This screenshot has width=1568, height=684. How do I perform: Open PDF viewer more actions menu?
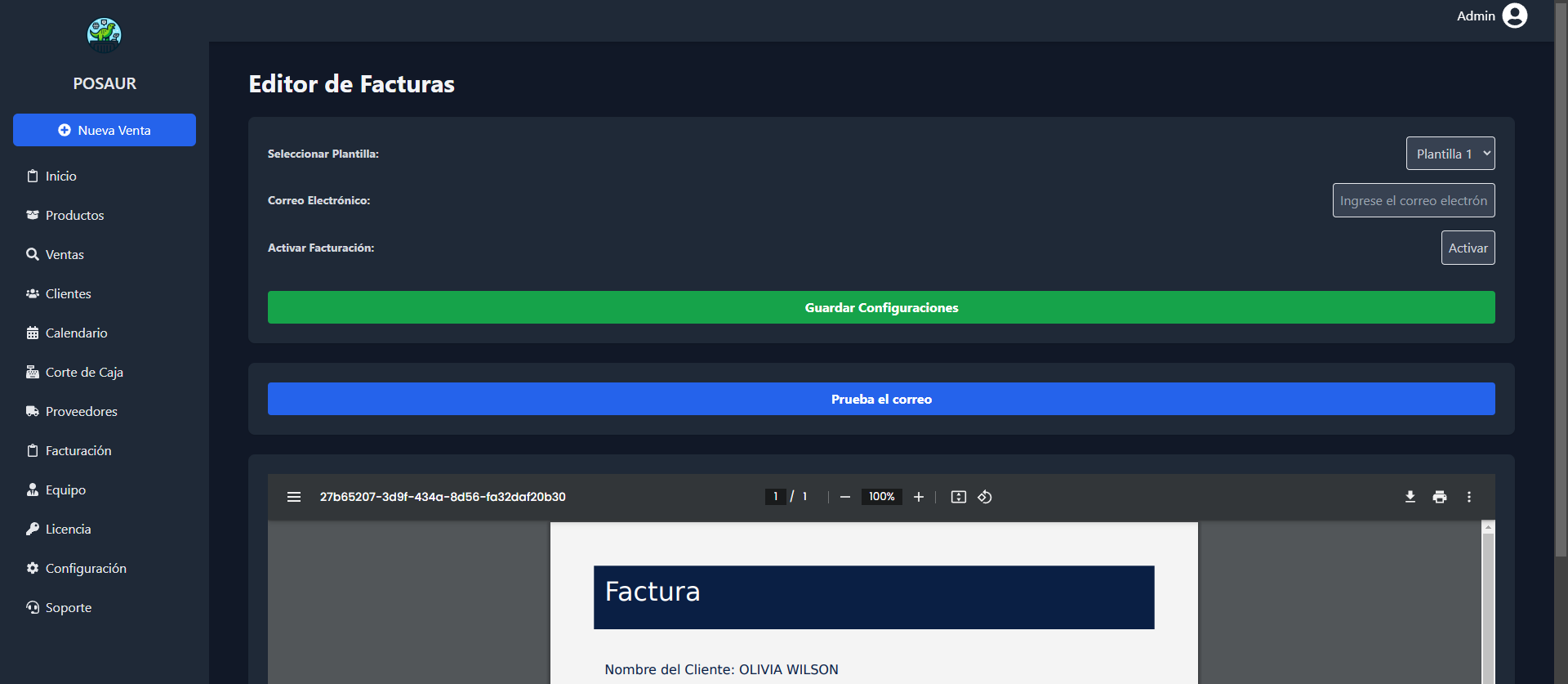[x=1469, y=497]
